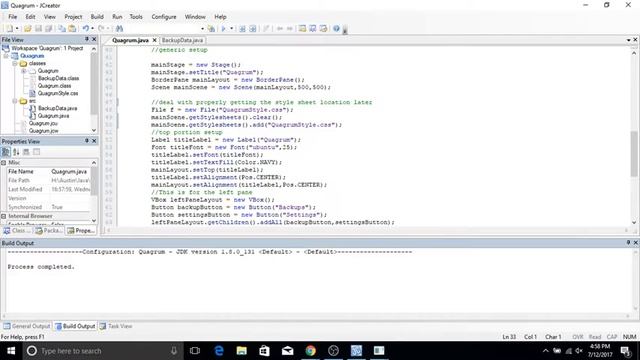Select Quagrum.jcu in file tree
Image resolution: width=640 pixels, height=360 pixels.
pyautogui.click(x=43, y=123)
